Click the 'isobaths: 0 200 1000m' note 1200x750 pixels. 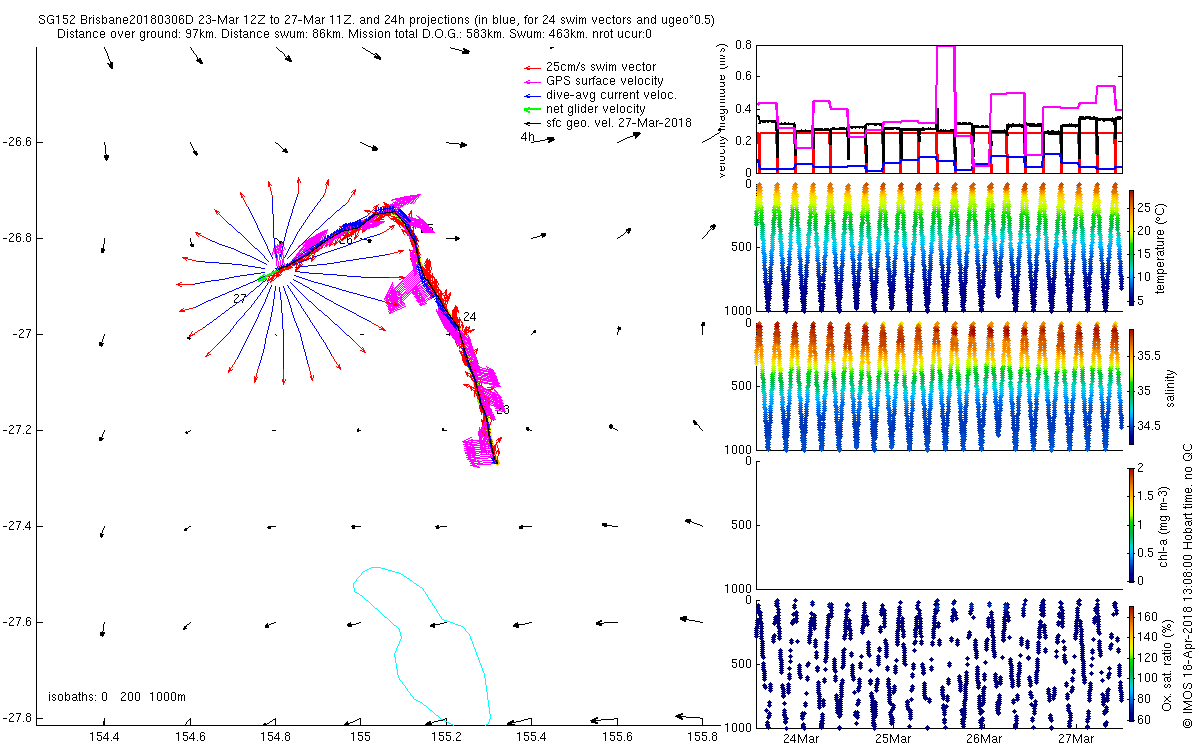pyautogui.click(x=117, y=697)
